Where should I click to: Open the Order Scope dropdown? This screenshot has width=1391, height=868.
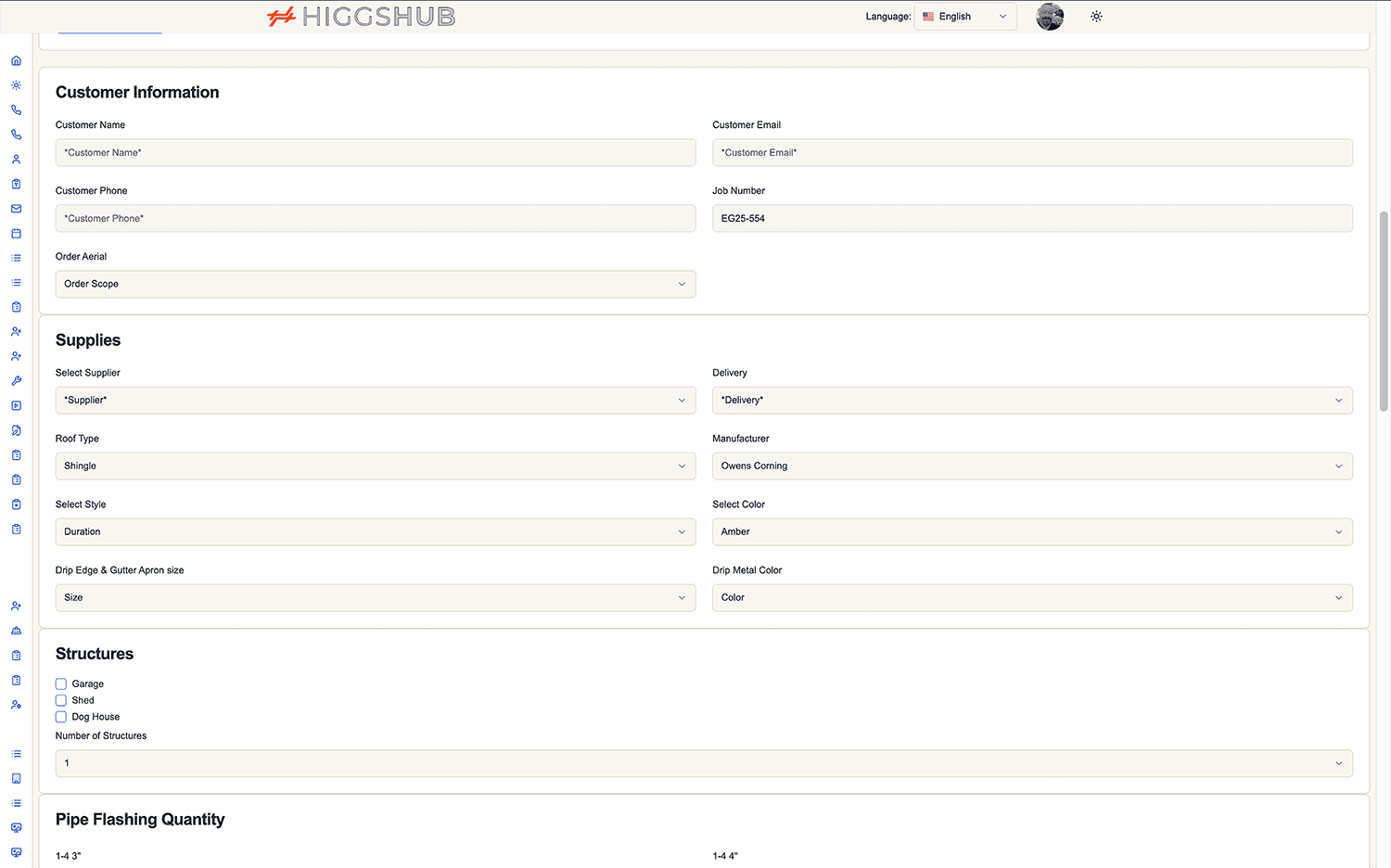375,284
